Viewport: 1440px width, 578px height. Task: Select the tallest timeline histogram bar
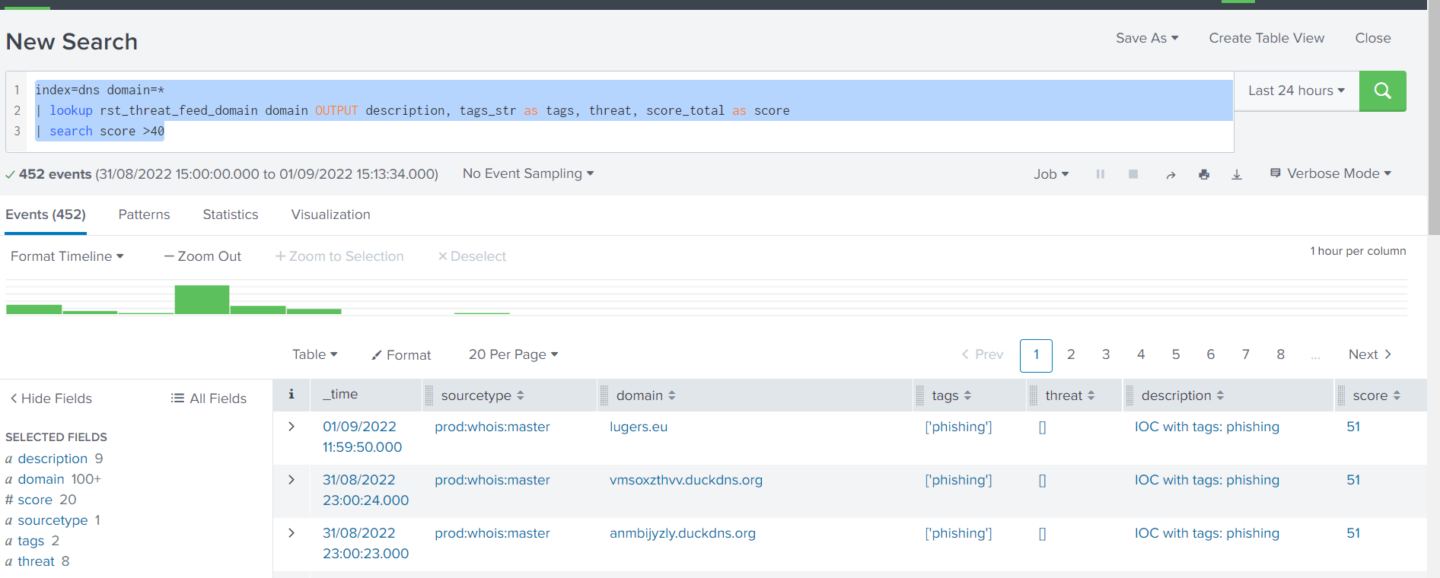(x=201, y=298)
